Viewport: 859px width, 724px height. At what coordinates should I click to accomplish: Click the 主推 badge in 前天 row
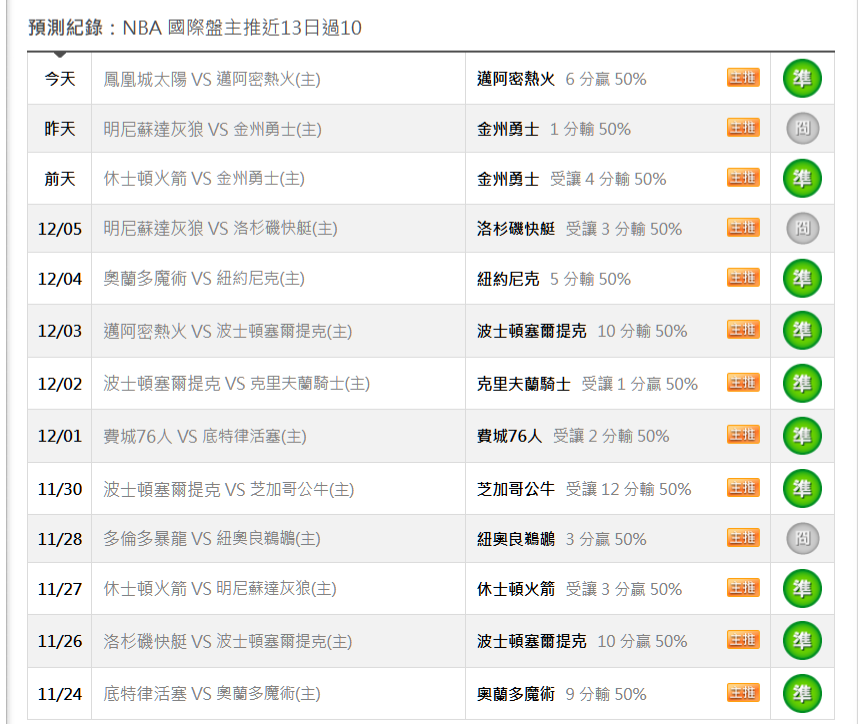743,177
